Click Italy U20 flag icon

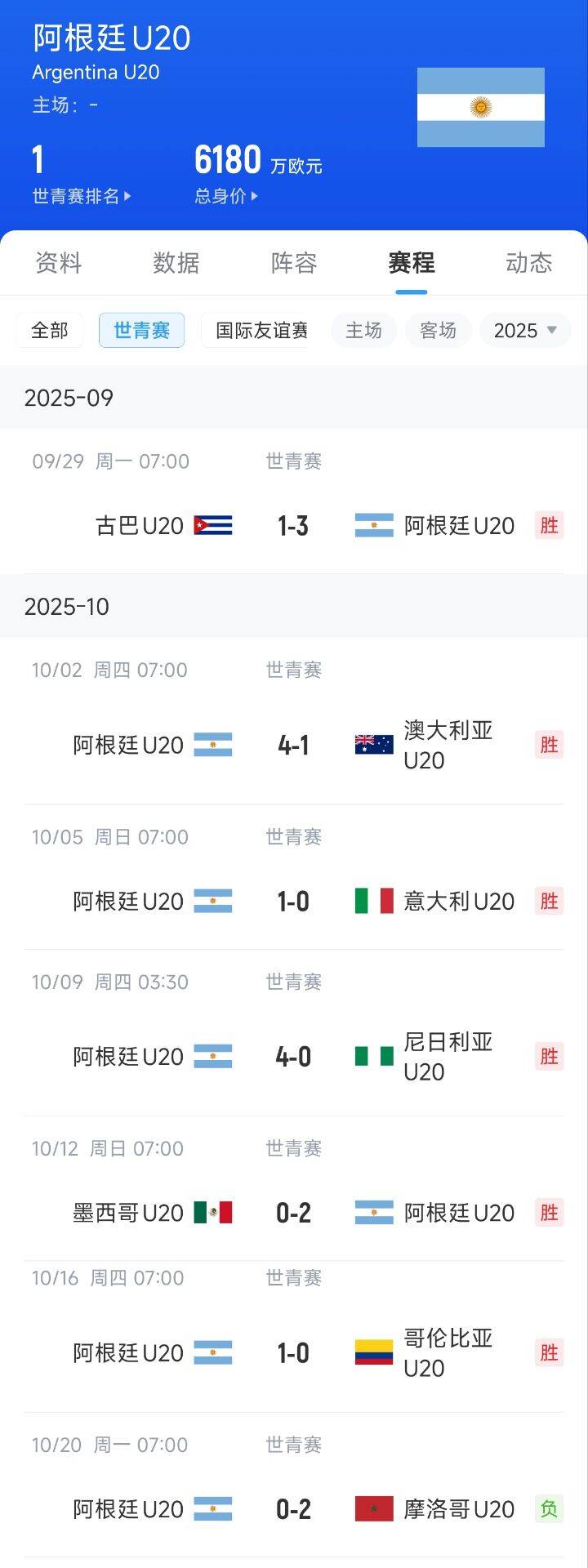[374, 901]
